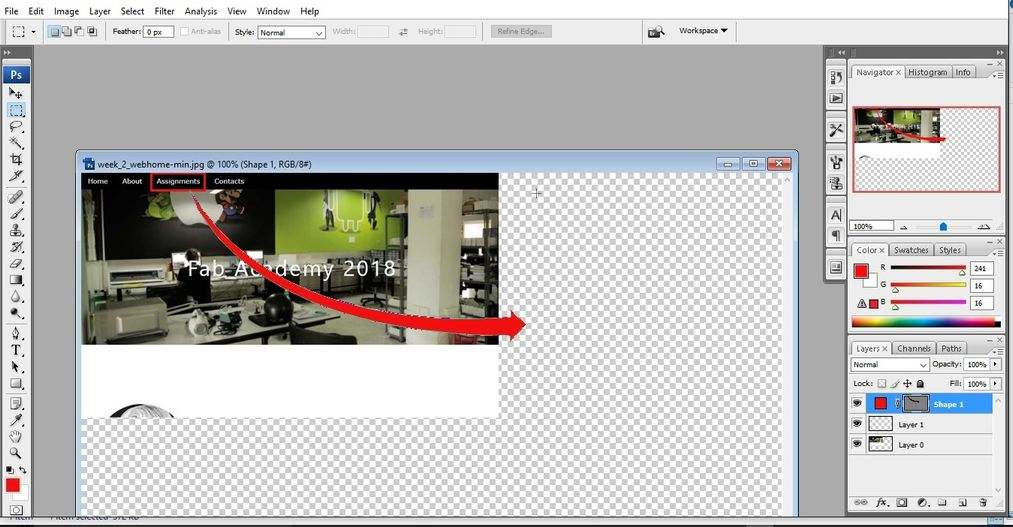The height and width of the screenshot is (527, 1013).
Task: Open the Style dropdown set to Normal
Action: (291, 32)
